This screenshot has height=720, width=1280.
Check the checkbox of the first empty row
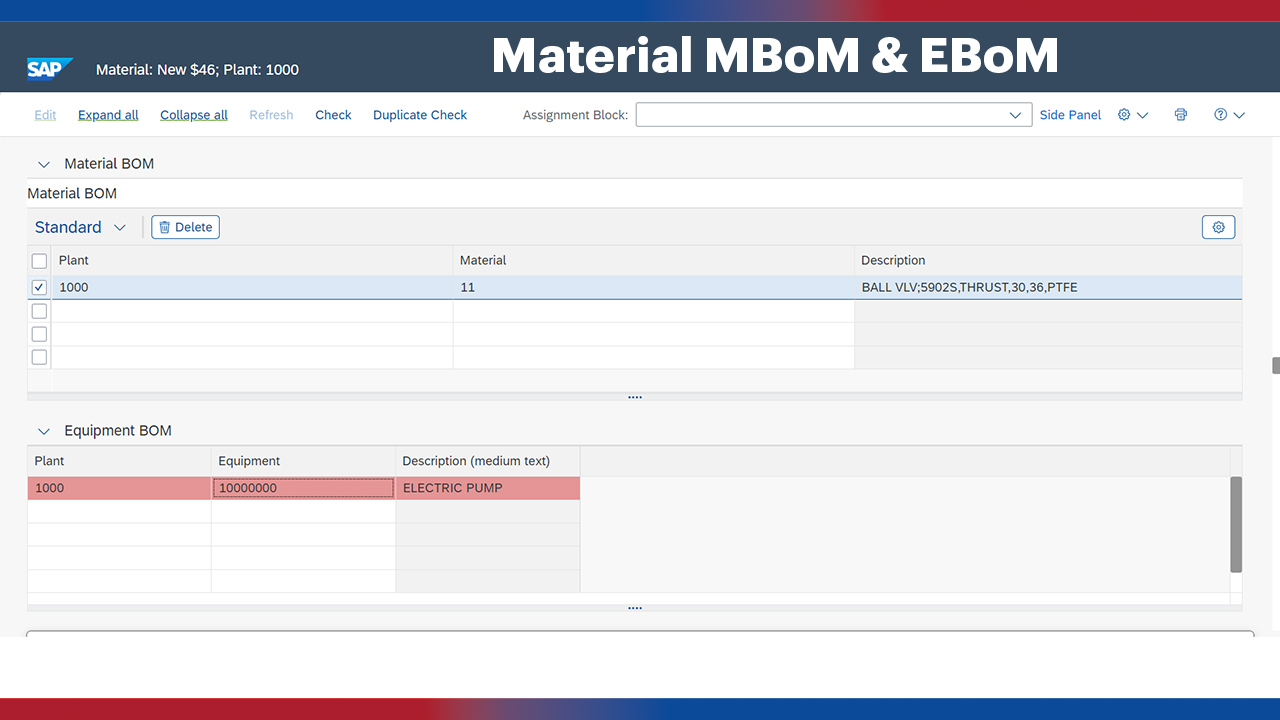(38, 310)
